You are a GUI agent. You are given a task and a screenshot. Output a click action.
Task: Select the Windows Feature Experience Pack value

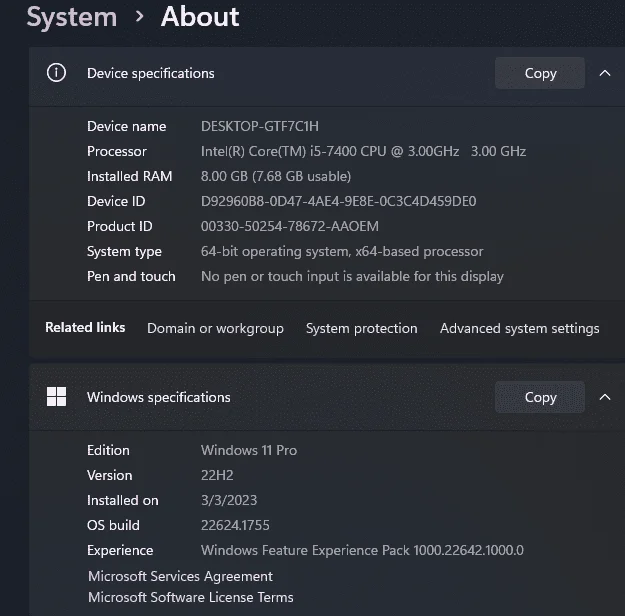pos(362,551)
